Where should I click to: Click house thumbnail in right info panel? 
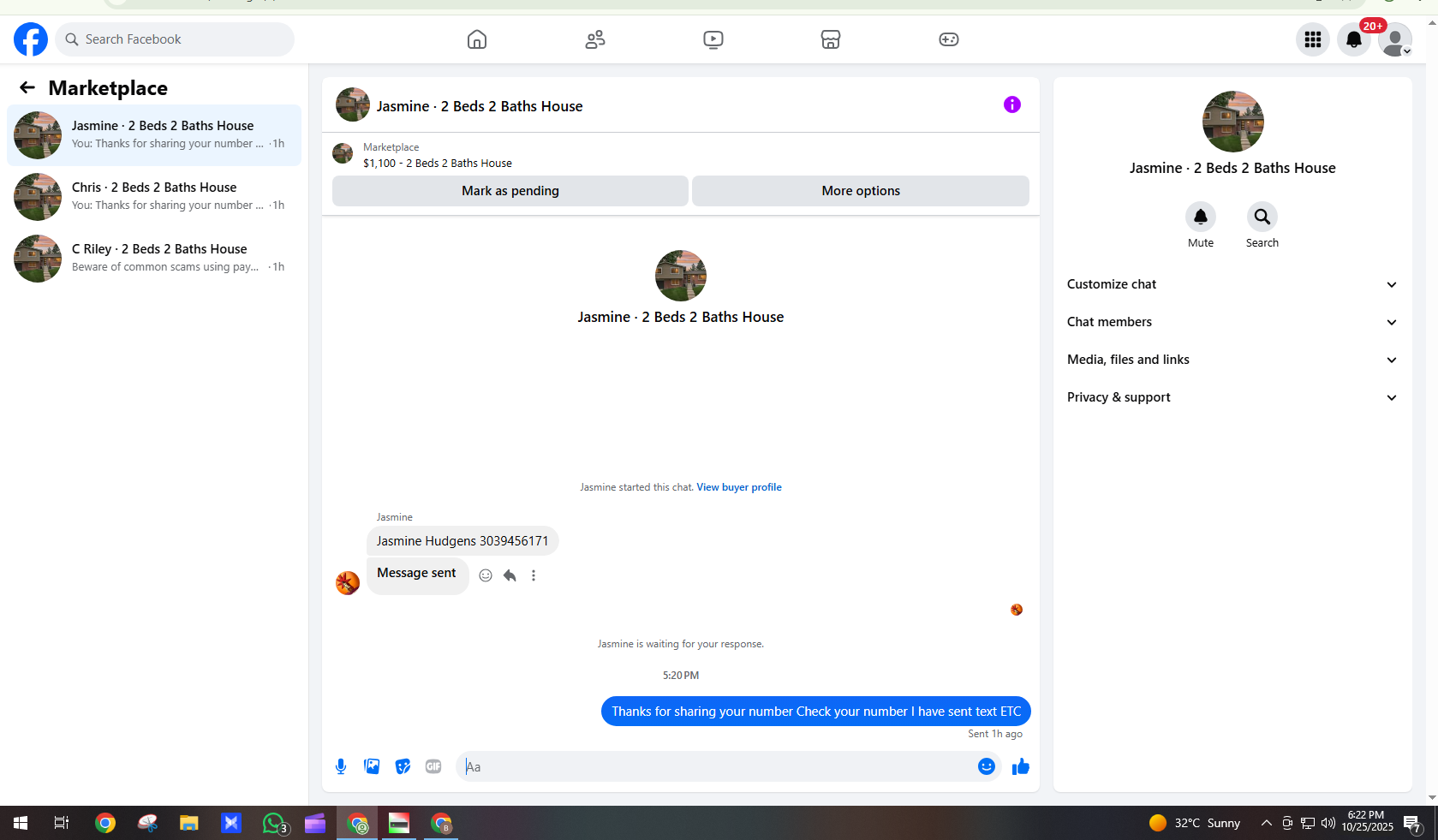tap(1233, 122)
